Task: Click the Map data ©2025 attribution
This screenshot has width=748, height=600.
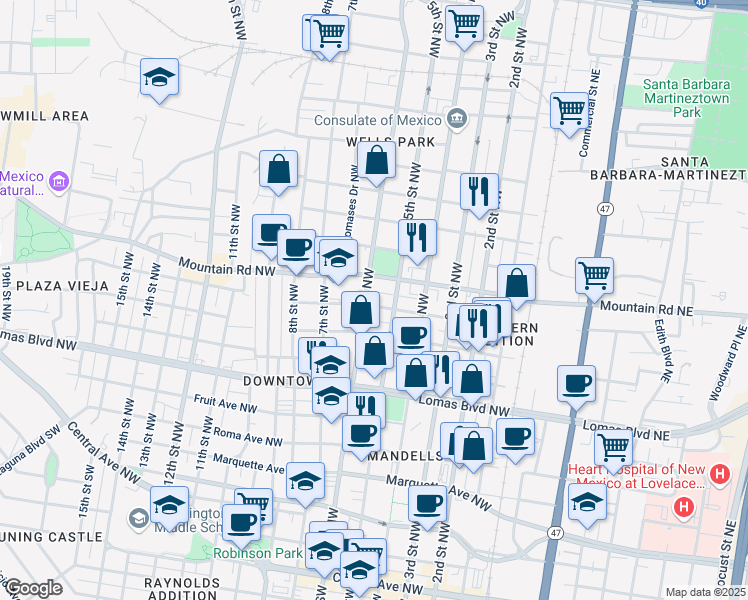Action: point(706,592)
